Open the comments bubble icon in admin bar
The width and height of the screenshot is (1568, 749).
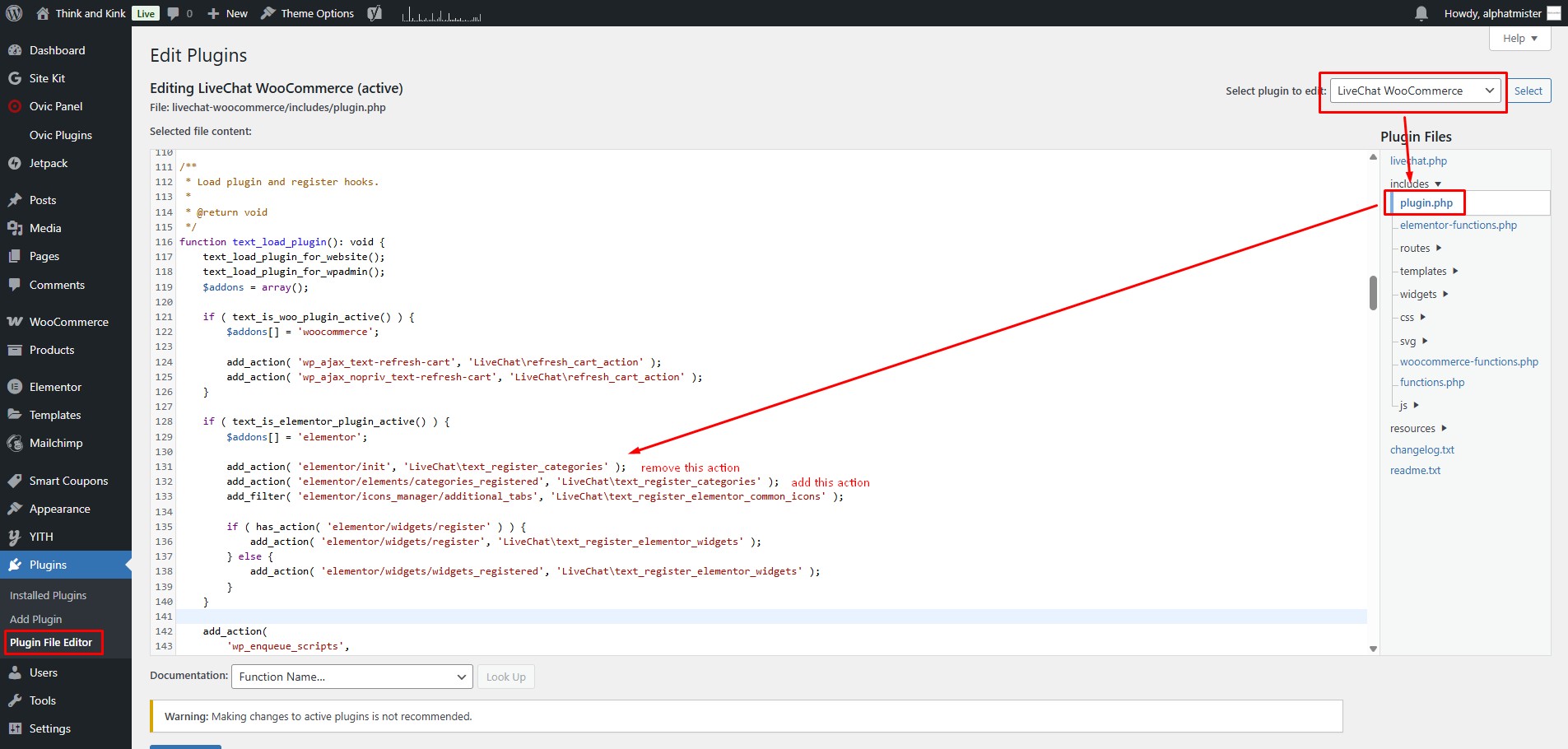[x=173, y=13]
